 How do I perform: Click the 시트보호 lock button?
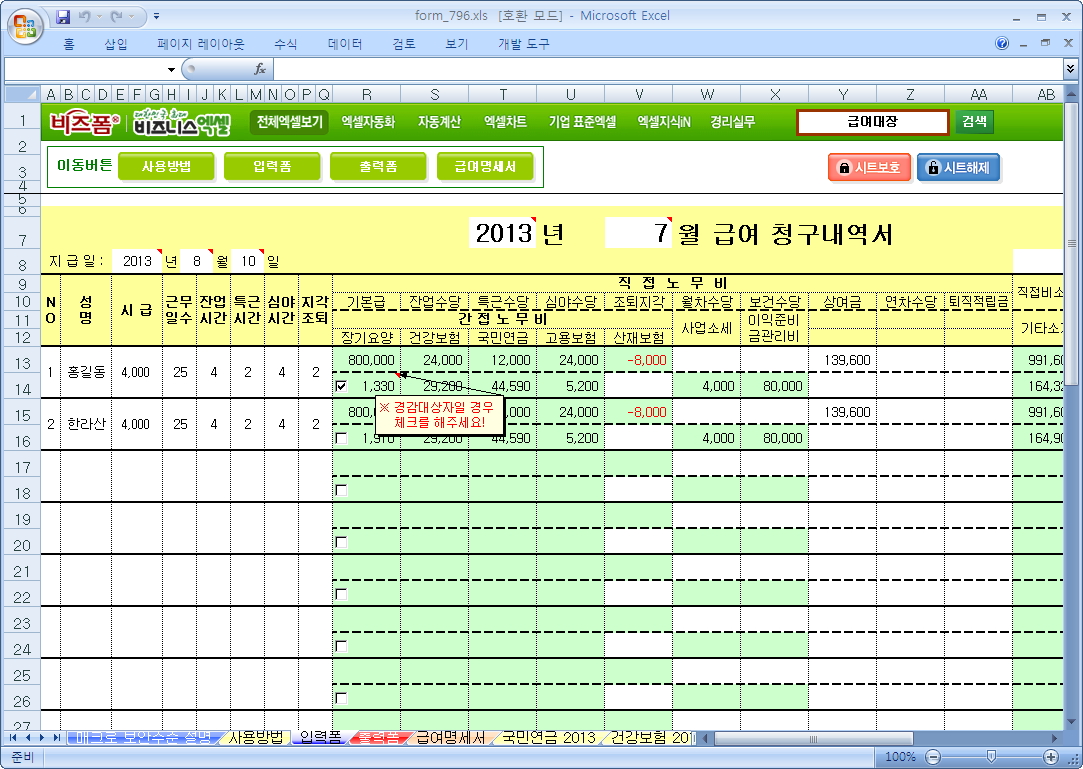(x=870, y=168)
